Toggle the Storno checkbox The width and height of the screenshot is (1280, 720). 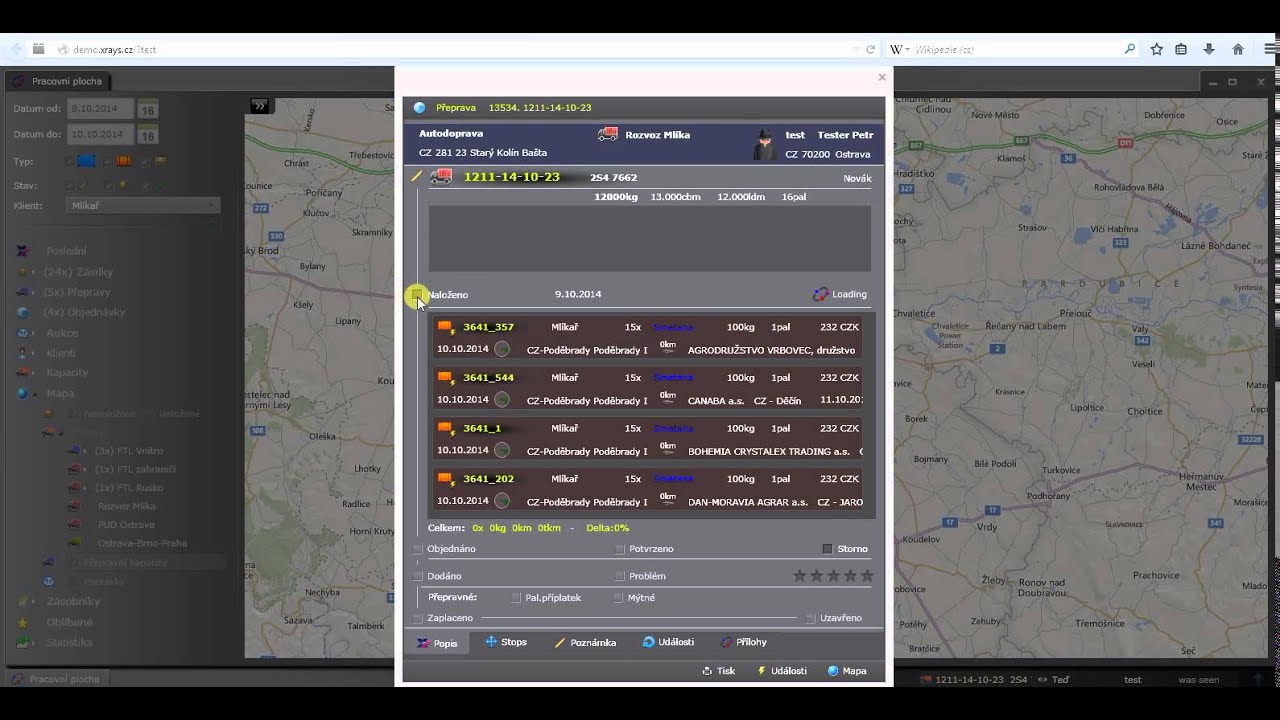click(x=827, y=549)
